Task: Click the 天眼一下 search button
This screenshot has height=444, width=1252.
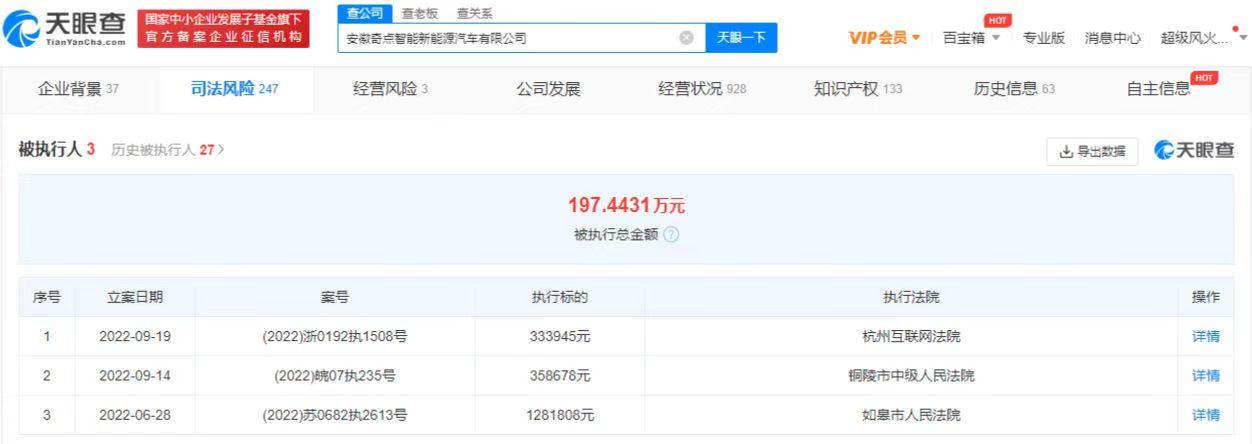Action: click(741, 38)
